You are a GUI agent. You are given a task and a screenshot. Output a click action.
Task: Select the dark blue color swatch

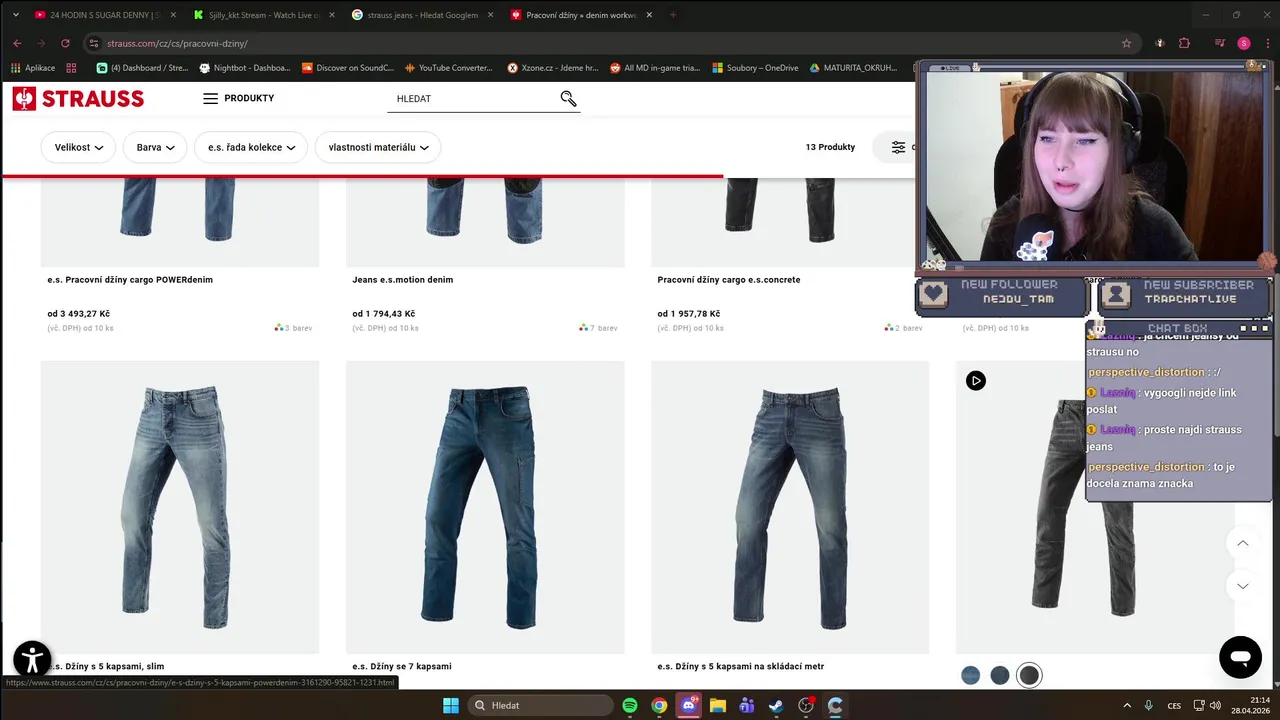[1000, 676]
